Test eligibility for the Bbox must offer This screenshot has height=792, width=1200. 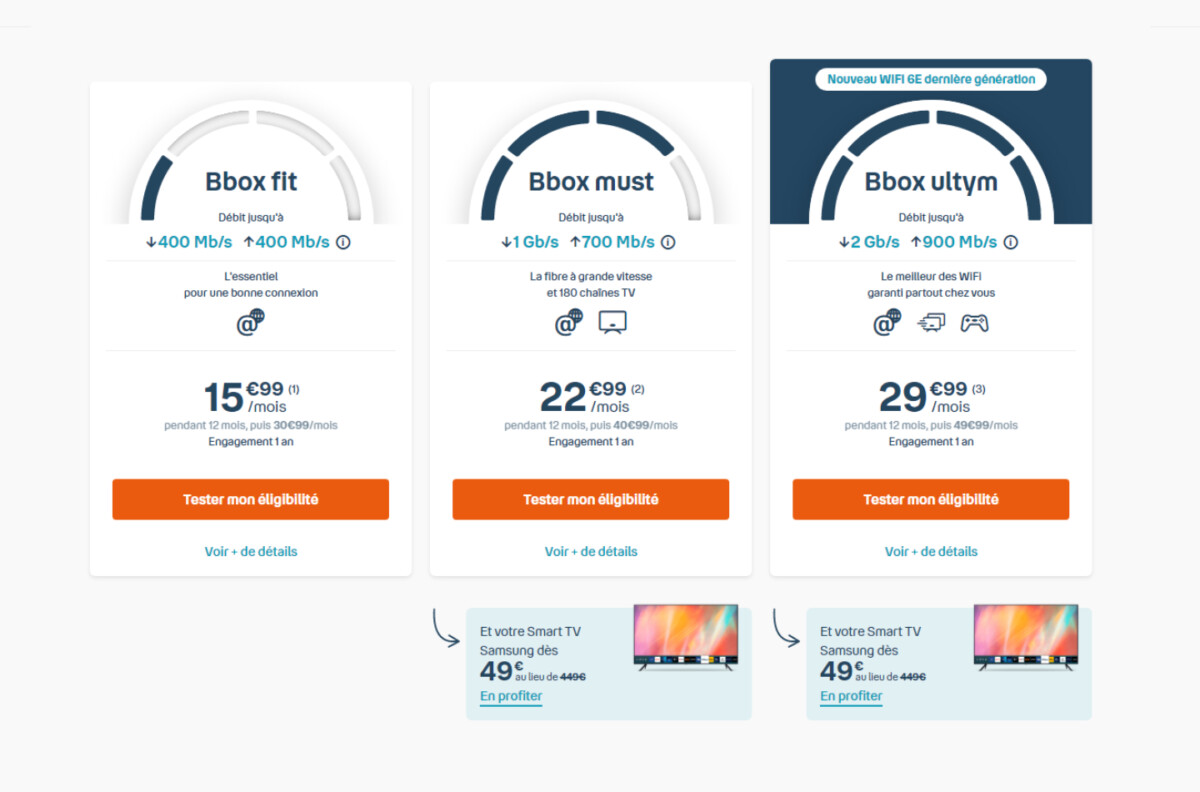pyautogui.click(x=590, y=499)
